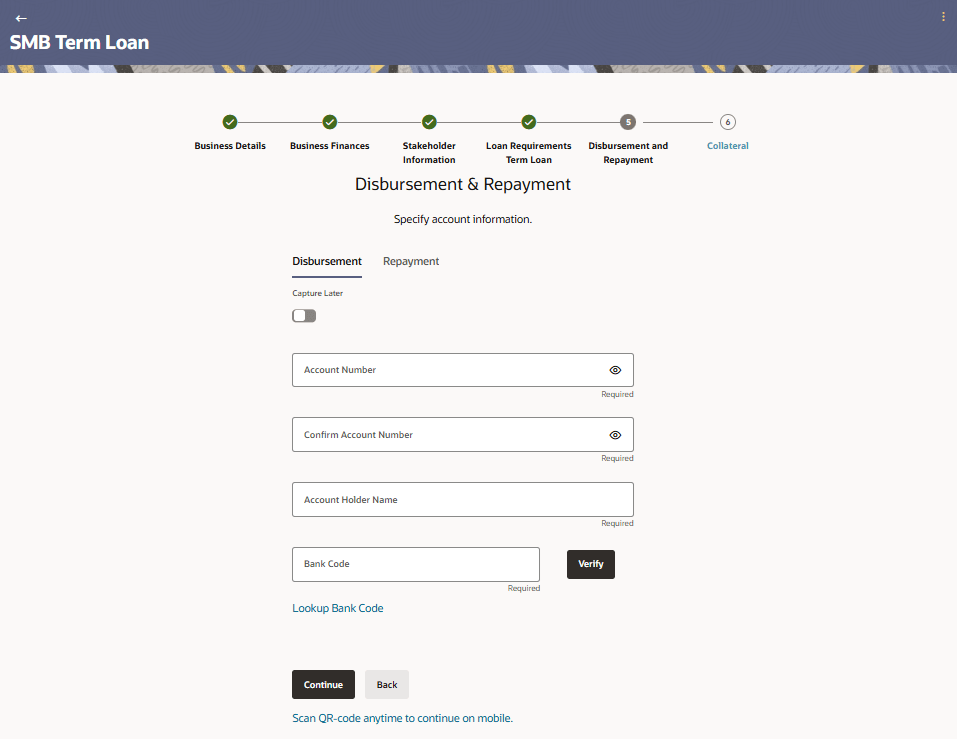Click the back arrow in the header
This screenshot has width=957, height=739.
(21, 18)
